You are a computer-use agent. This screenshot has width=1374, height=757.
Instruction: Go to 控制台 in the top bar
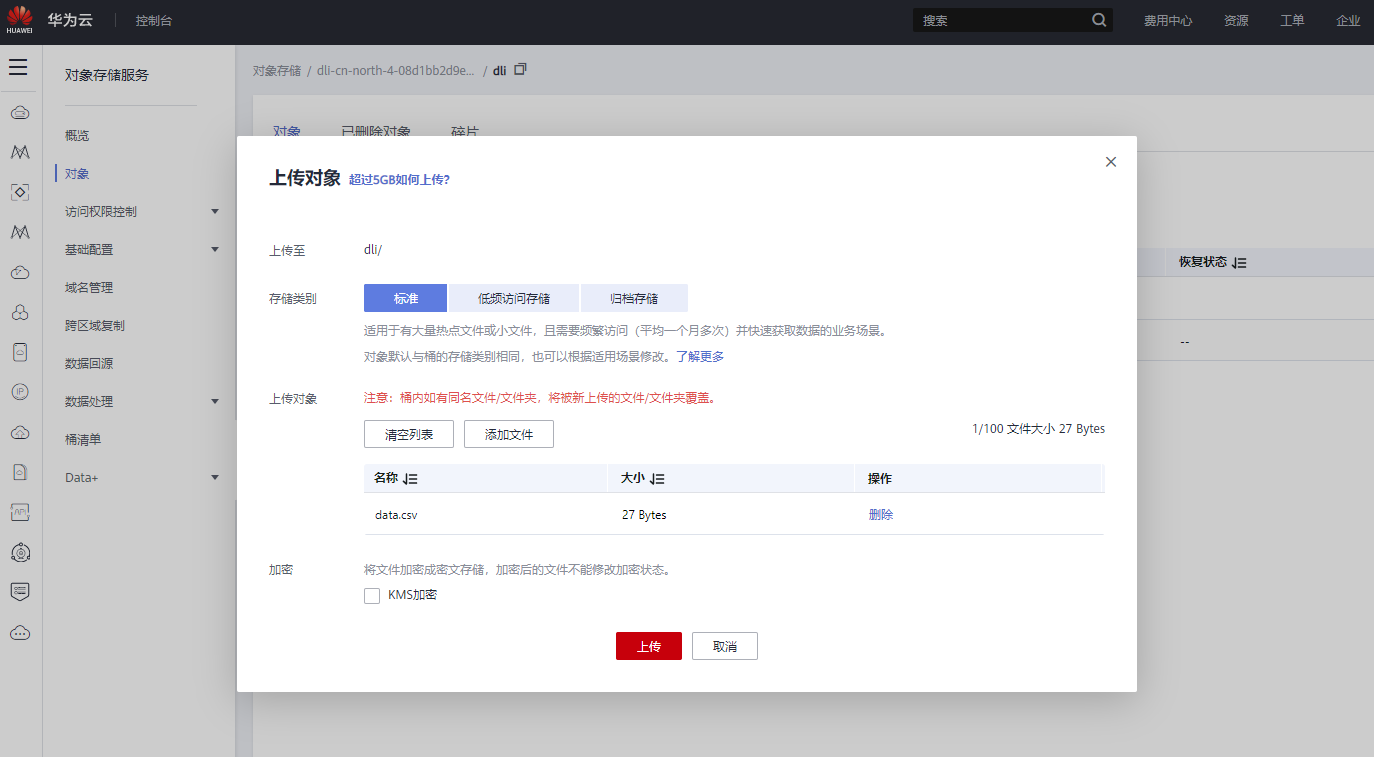coord(154,20)
